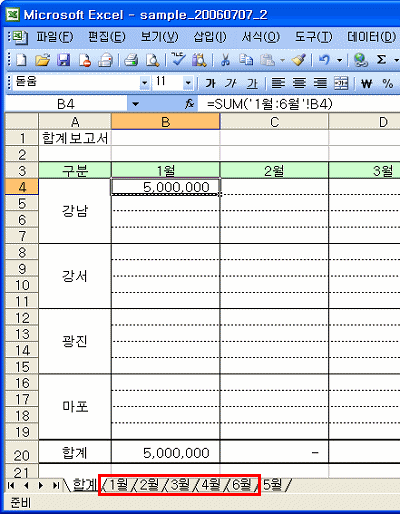Screen dimensions: 400x514
Task: Click the AutoSum sigma icon
Action: 382,60
